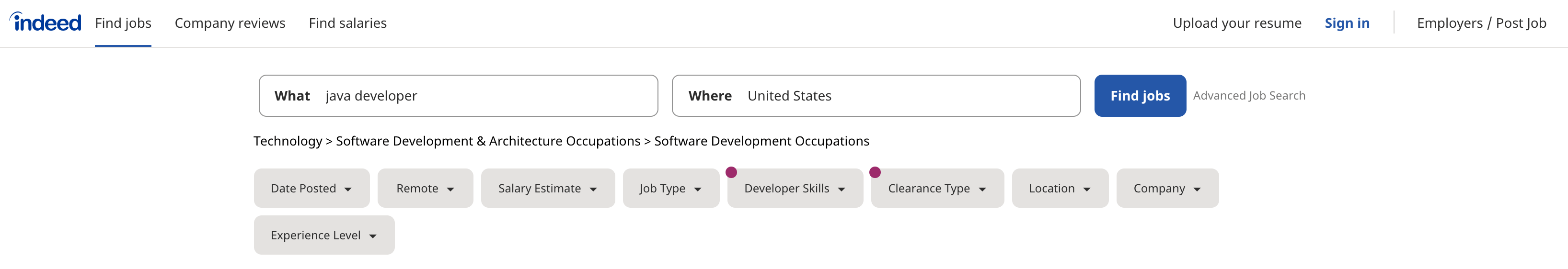Open the Company reviews page
This screenshot has height=269, width=1568.
tap(230, 23)
